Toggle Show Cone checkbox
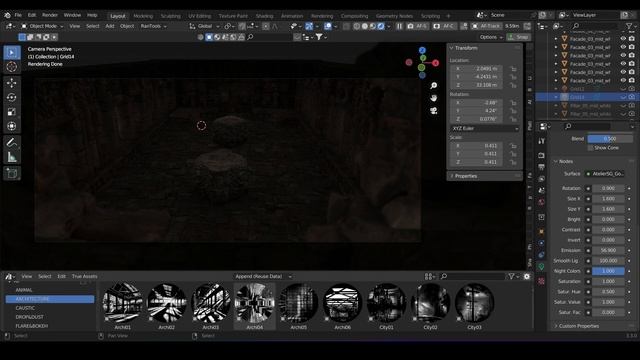 590,148
